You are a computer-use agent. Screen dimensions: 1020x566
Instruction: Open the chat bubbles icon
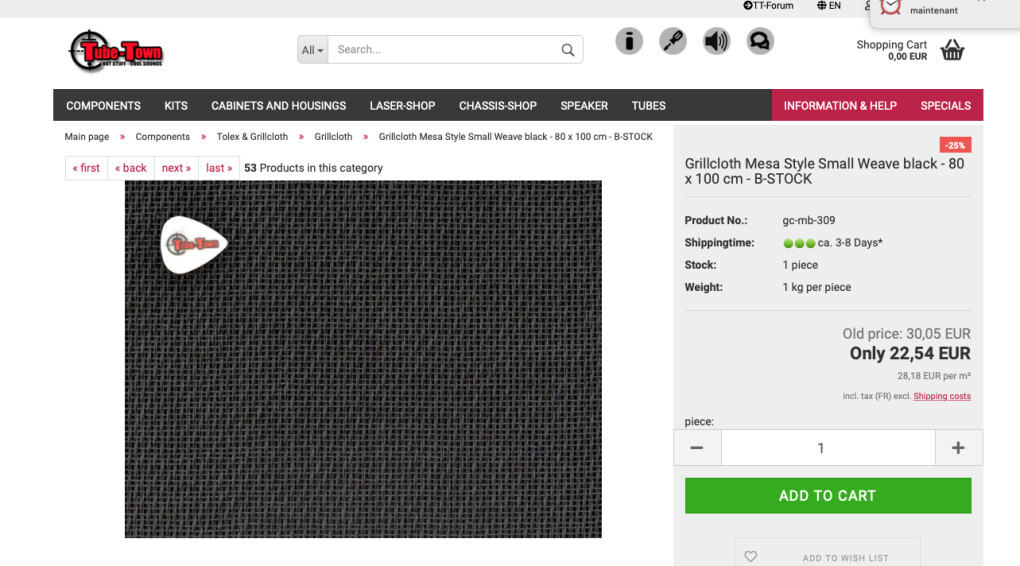(760, 41)
